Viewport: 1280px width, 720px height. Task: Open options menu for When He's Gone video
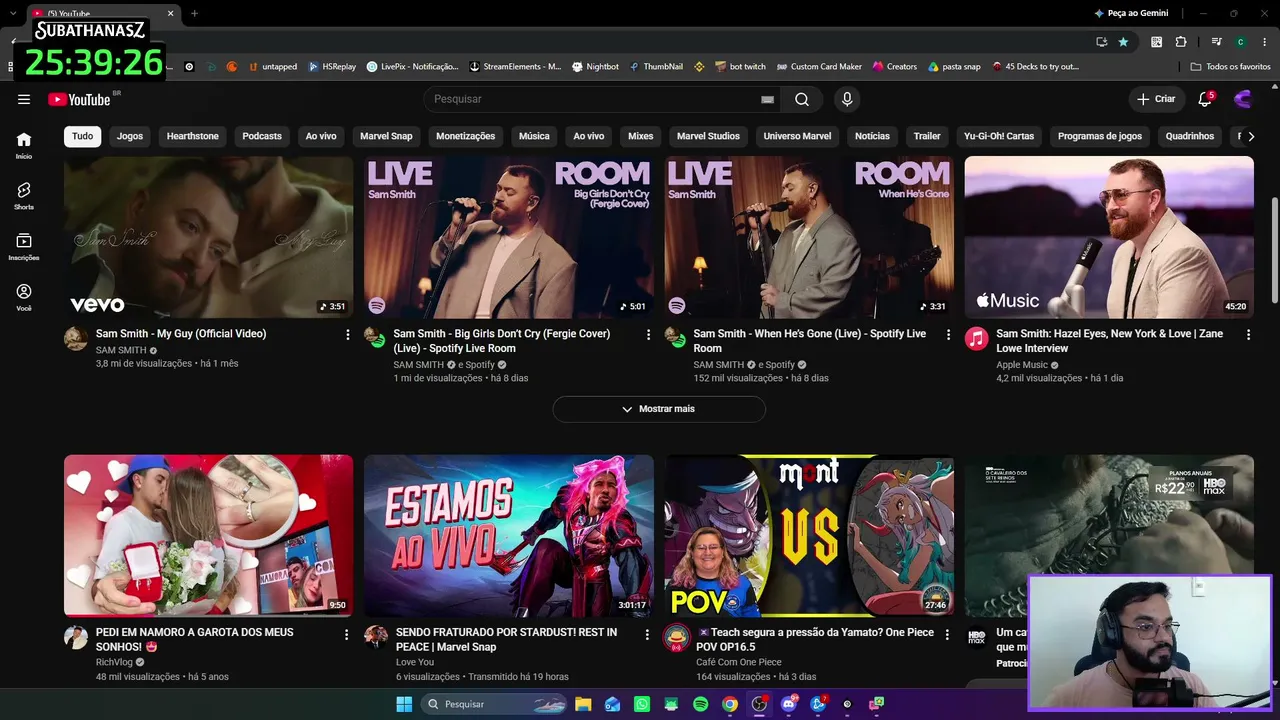[x=948, y=334]
